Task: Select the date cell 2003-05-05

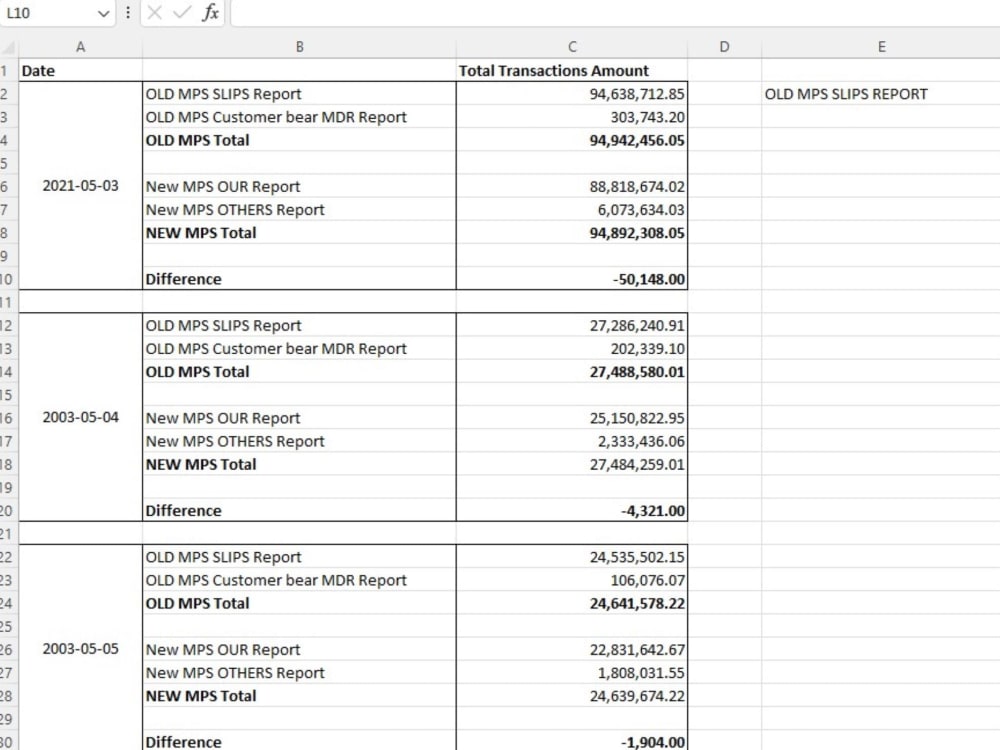Action: (x=80, y=649)
